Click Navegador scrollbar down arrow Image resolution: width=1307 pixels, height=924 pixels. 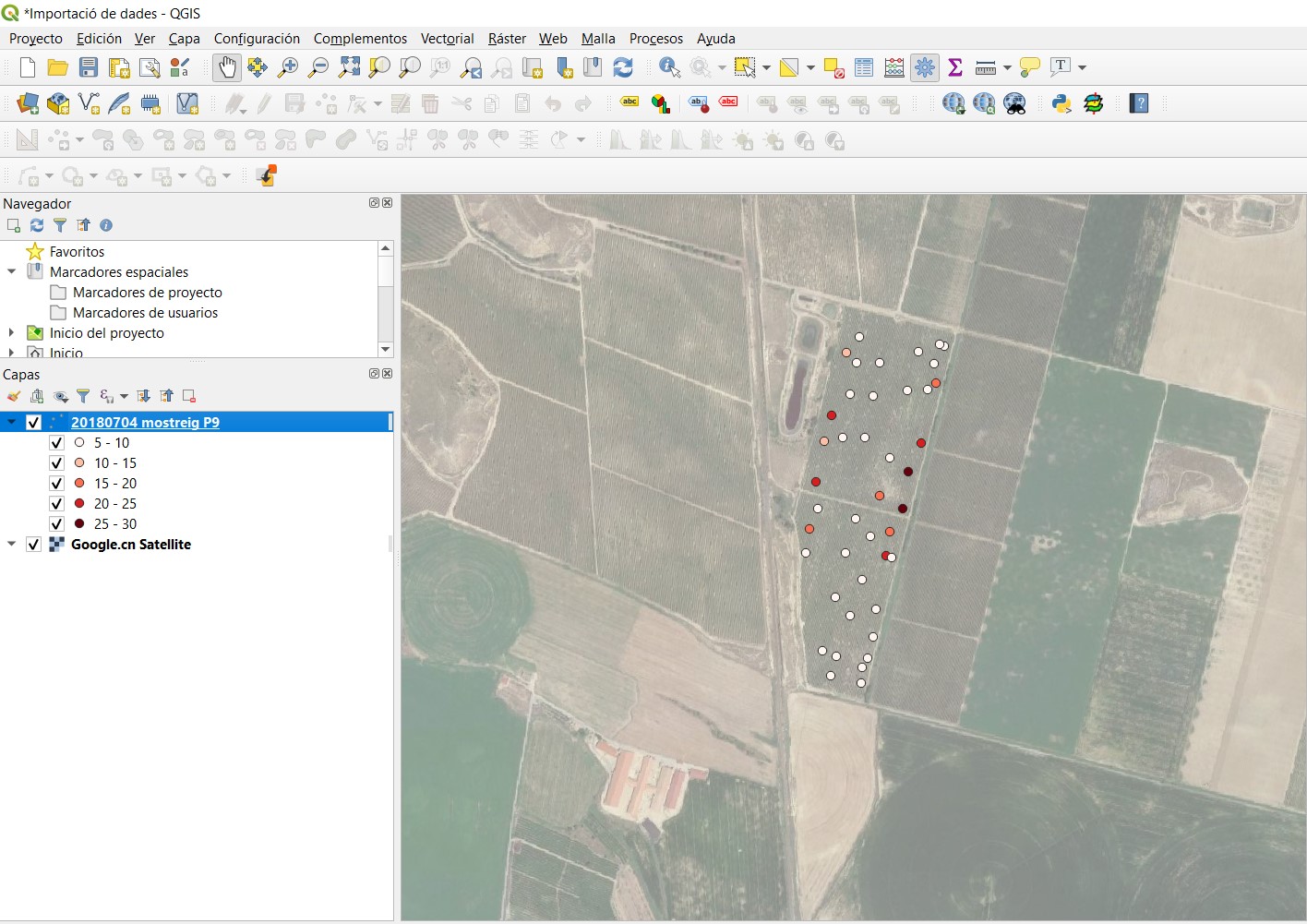coord(386,349)
